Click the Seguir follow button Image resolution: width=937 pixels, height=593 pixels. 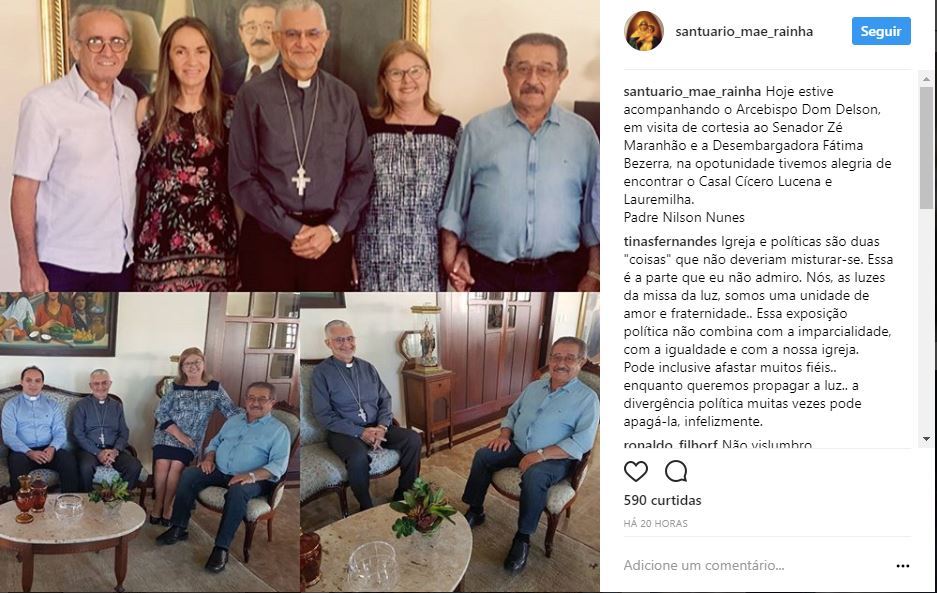coord(881,31)
